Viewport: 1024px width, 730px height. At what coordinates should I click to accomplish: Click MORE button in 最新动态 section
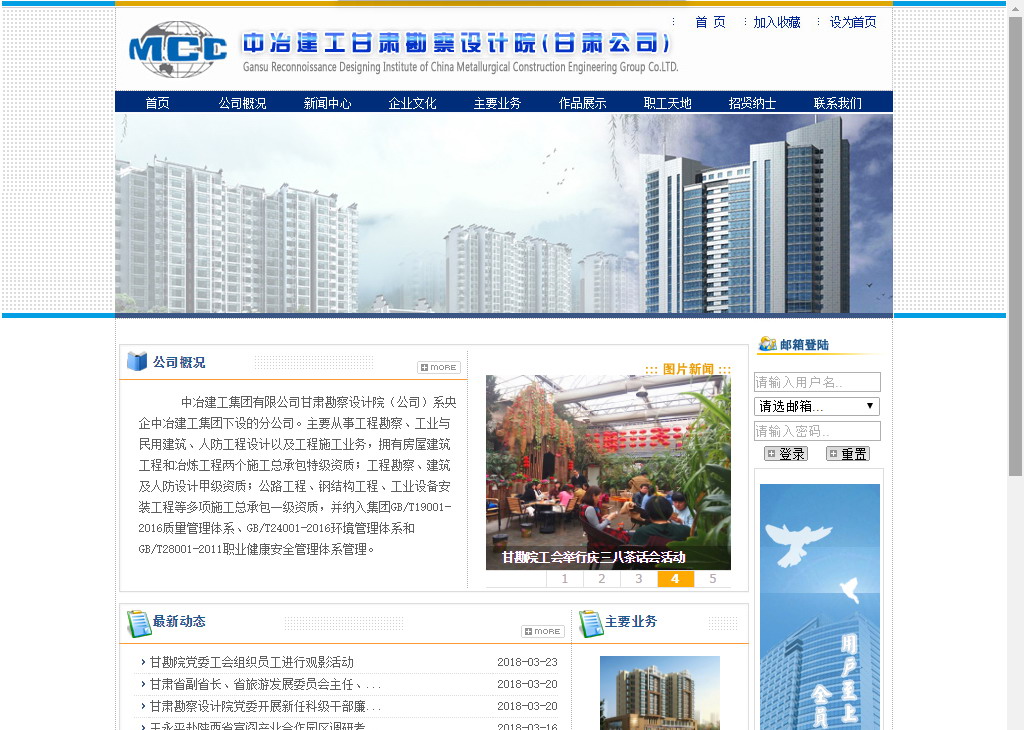coord(543,631)
